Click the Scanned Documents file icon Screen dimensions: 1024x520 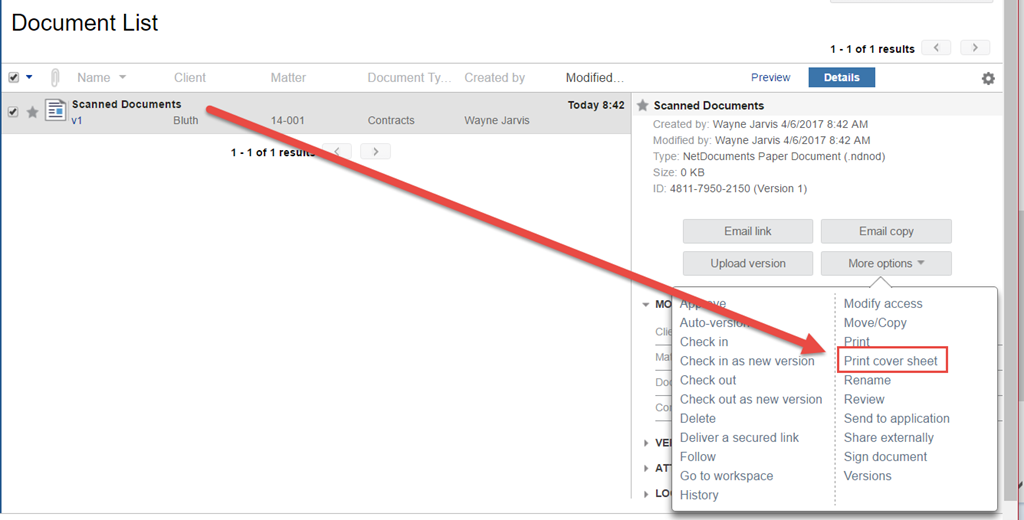tap(56, 110)
